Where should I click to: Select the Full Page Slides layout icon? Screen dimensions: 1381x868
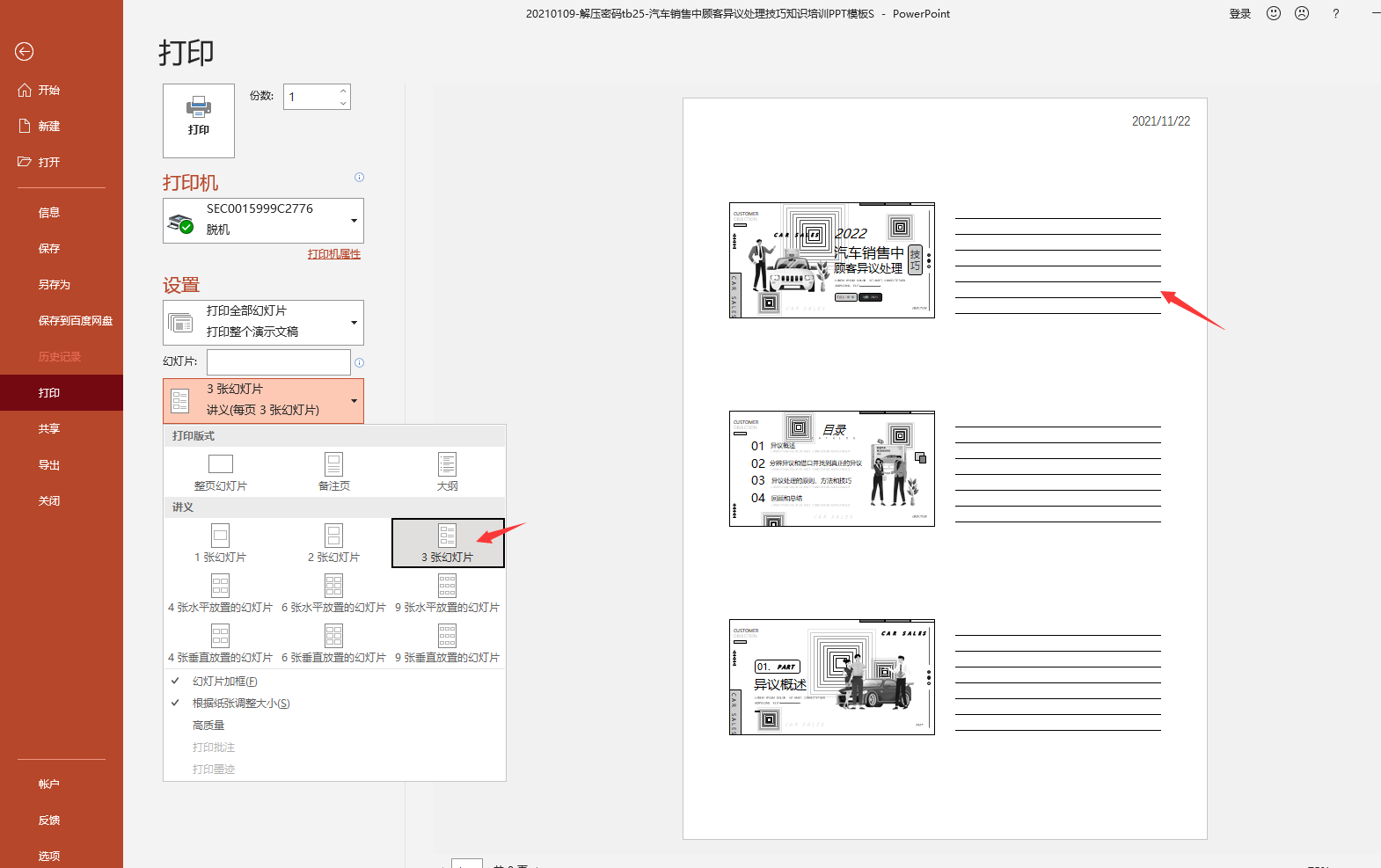coord(221,463)
